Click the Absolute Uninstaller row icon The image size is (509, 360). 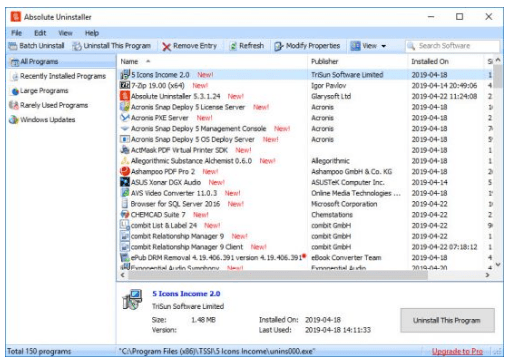125,96
